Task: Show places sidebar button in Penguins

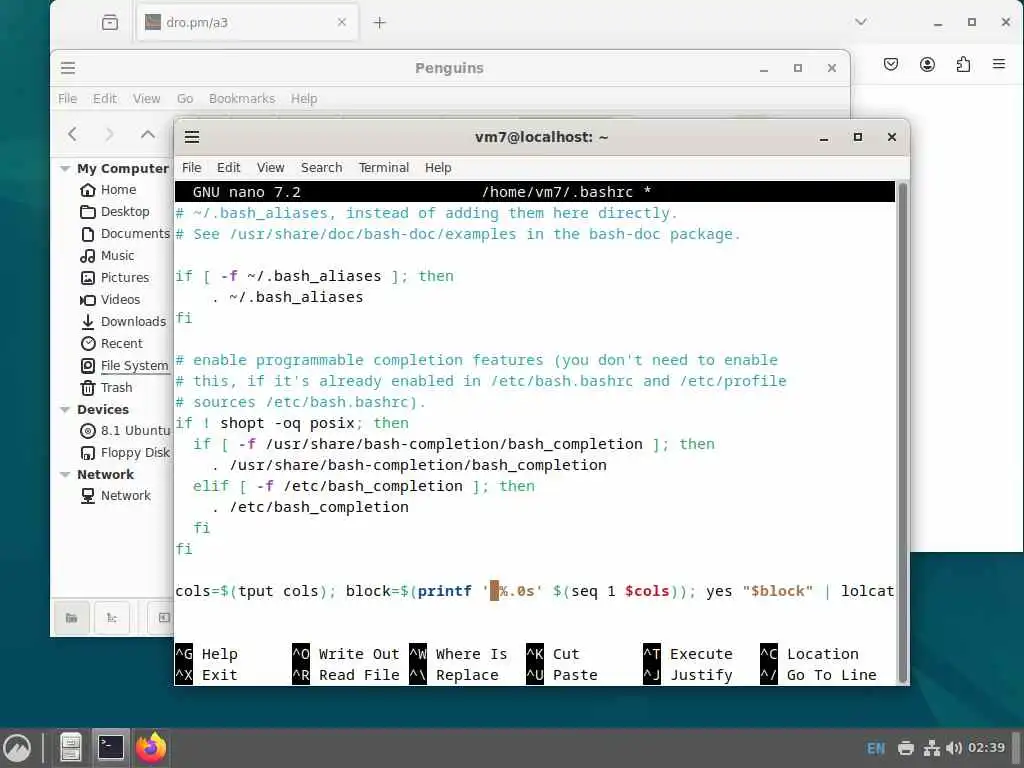Action: pos(71,618)
